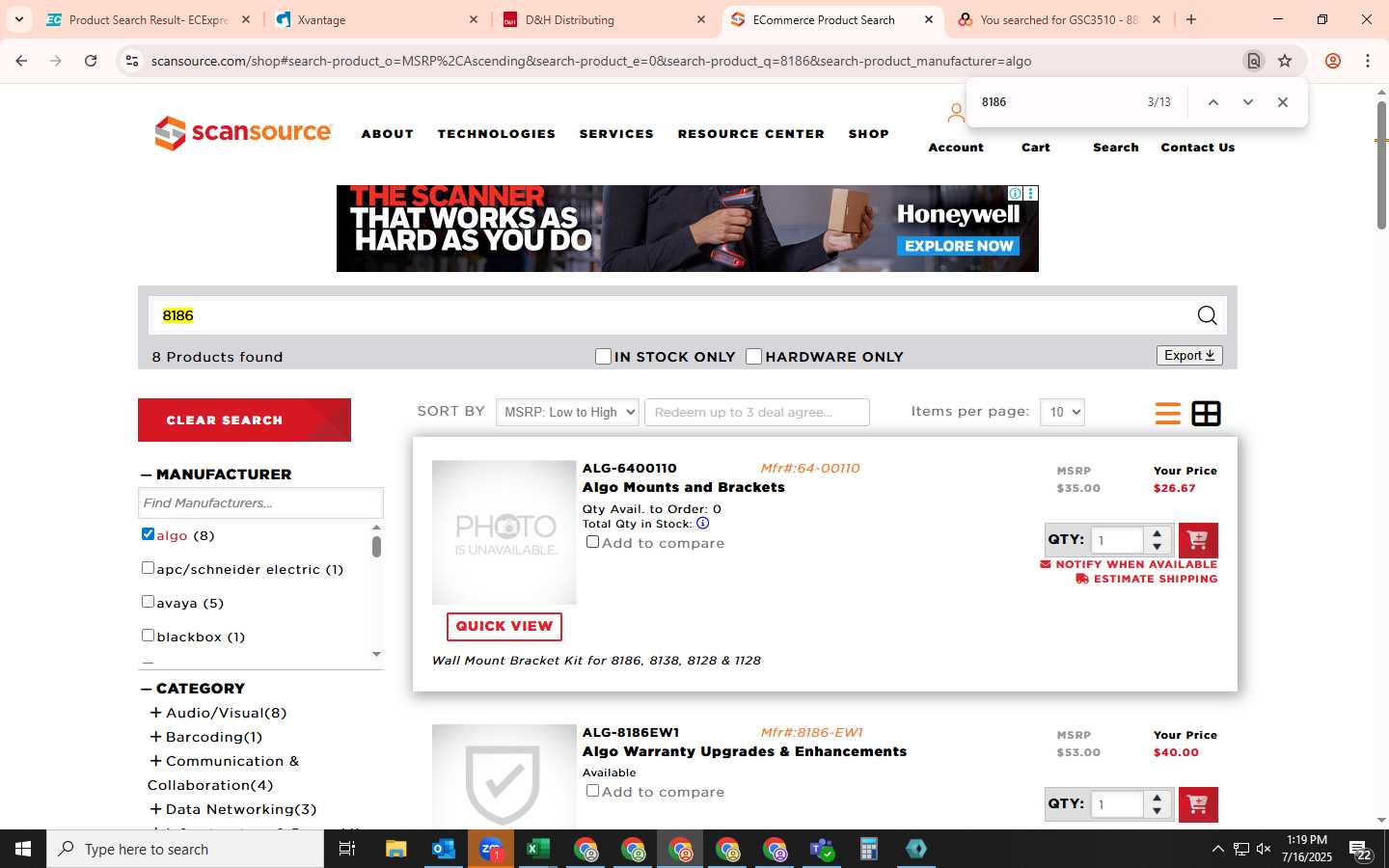The width and height of the screenshot is (1389, 868).
Task: Click Windows Start button
Action: tap(23, 849)
